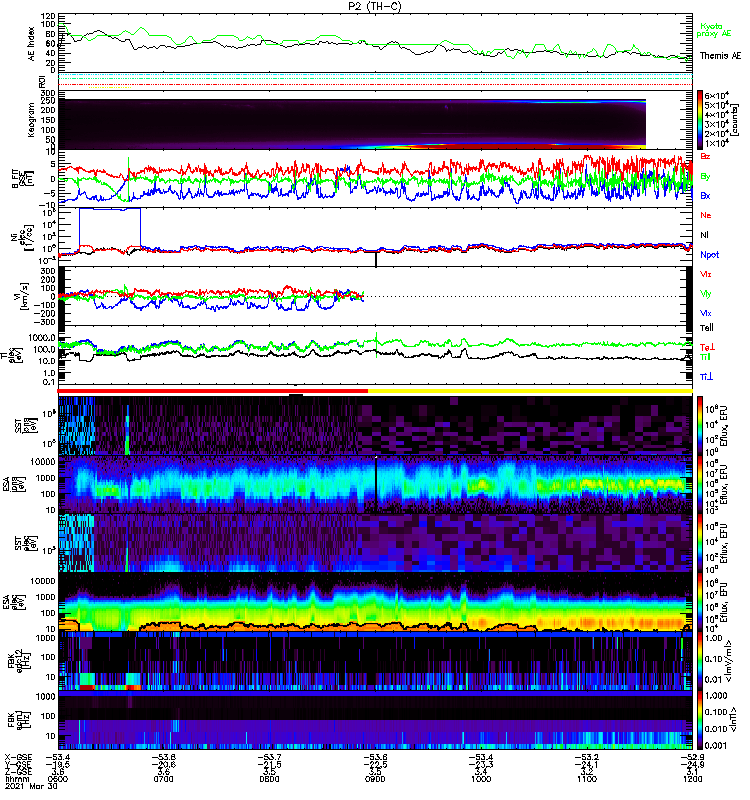The image size is (750, 800).
Task: Click the 1100 time tick label
Action: [x=587, y=779]
